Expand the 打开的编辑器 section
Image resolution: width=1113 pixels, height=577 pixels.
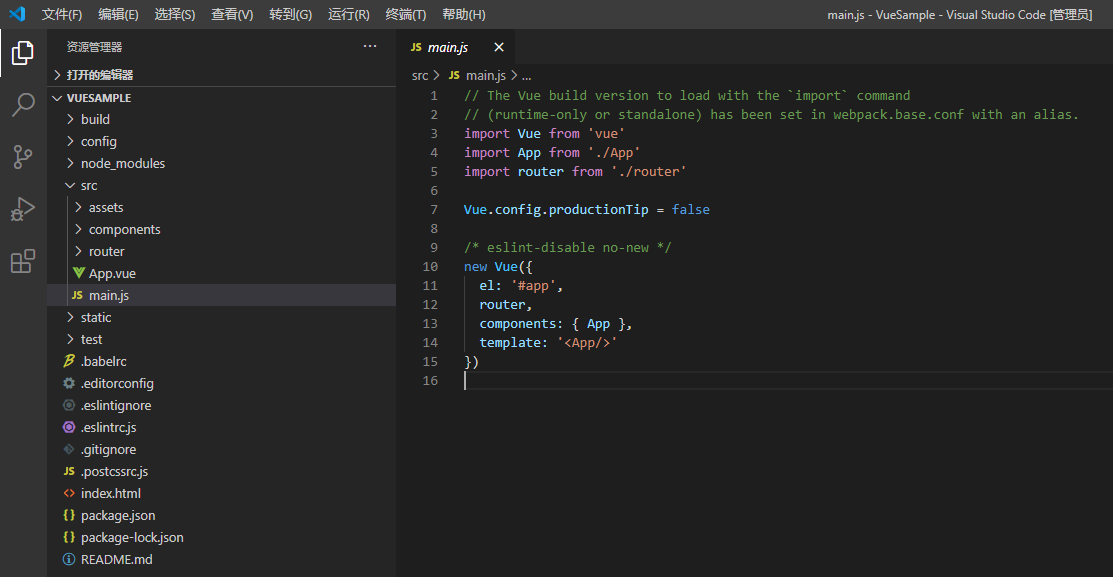(57, 75)
